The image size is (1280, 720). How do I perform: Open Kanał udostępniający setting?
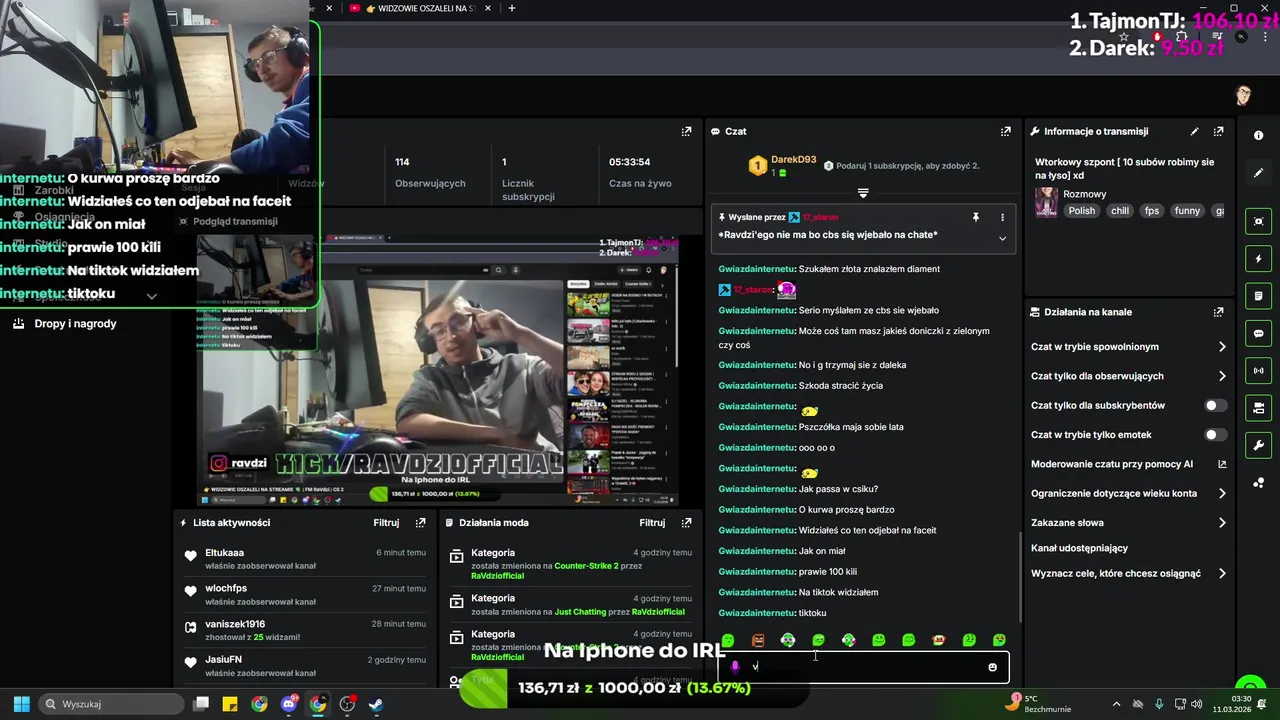[x=1079, y=548]
